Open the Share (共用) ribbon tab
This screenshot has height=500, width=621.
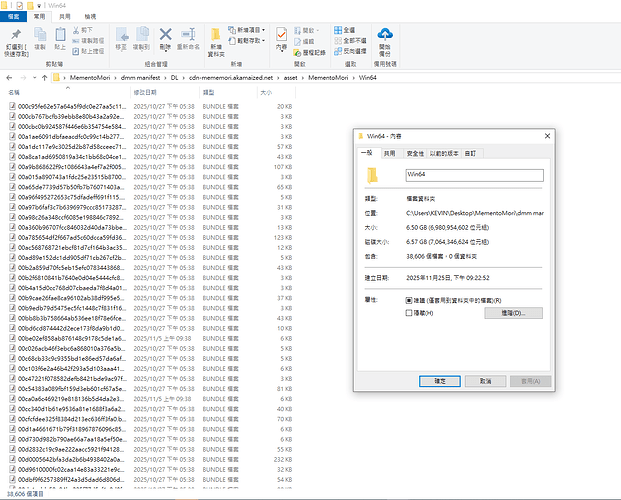pyautogui.click(x=63, y=17)
